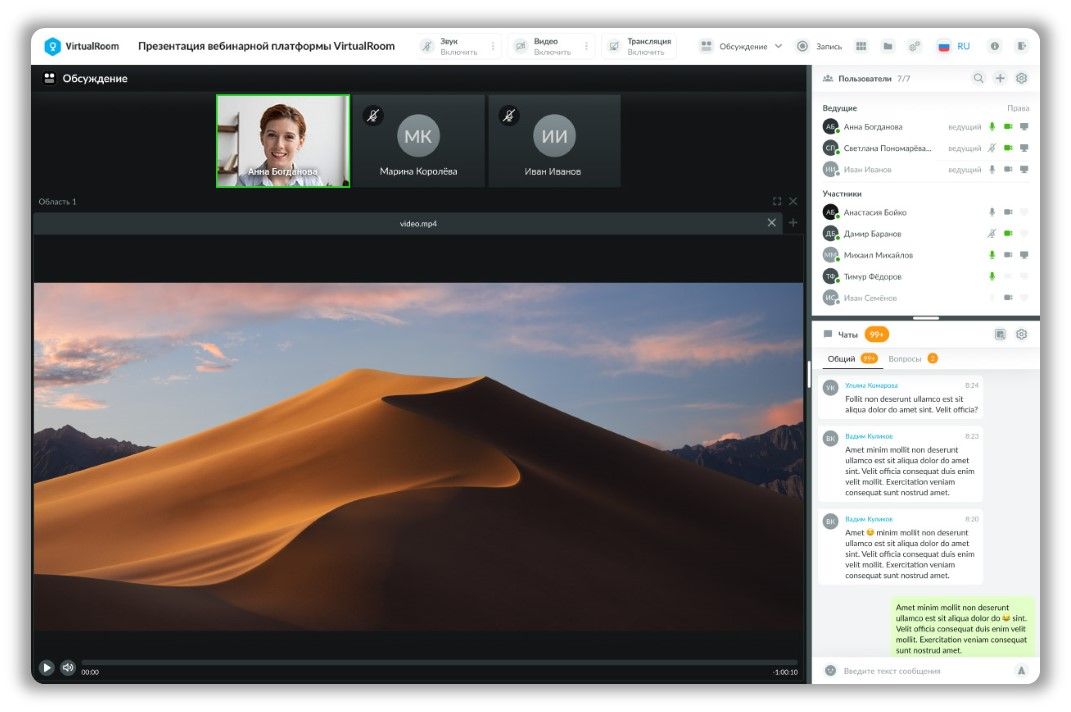Click the grid layout icon beside Запись
Viewport: 1071px width, 712px height.
click(x=861, y=46)
